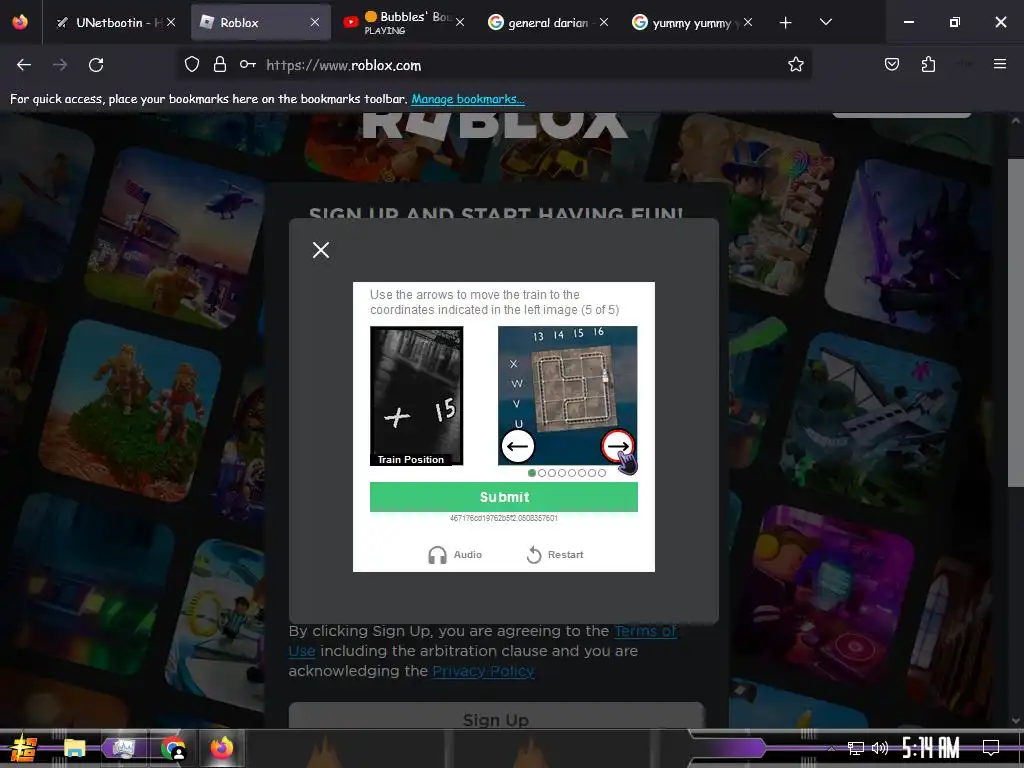Image resolution: width=1024 pixels, height=768 pixels.
Task: Click the left arrow in the train puzzle
Action: click(518, 447)
